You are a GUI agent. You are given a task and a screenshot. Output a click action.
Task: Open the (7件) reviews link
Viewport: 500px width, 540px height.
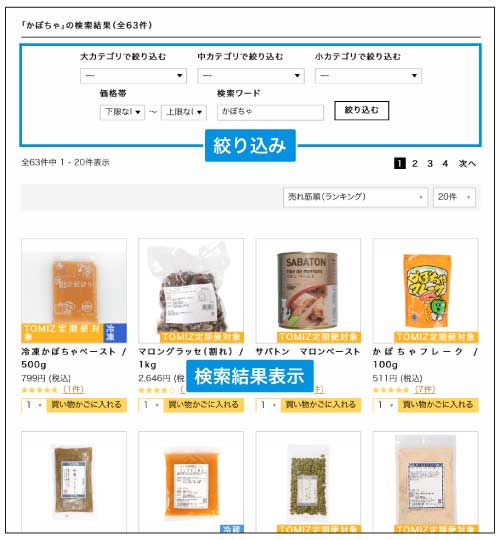tap(425, 390)
